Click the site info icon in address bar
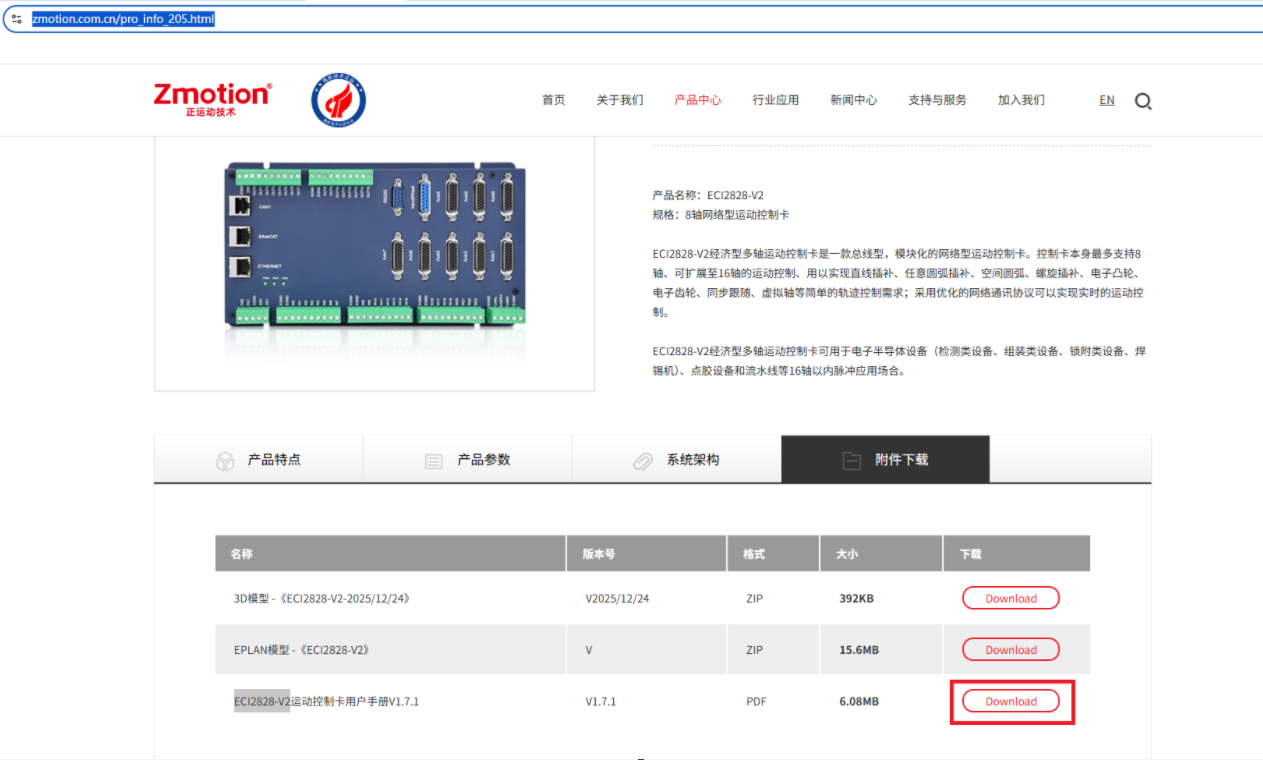The height and width of the screenshot is (760, 1263). (x=16, y=19)
